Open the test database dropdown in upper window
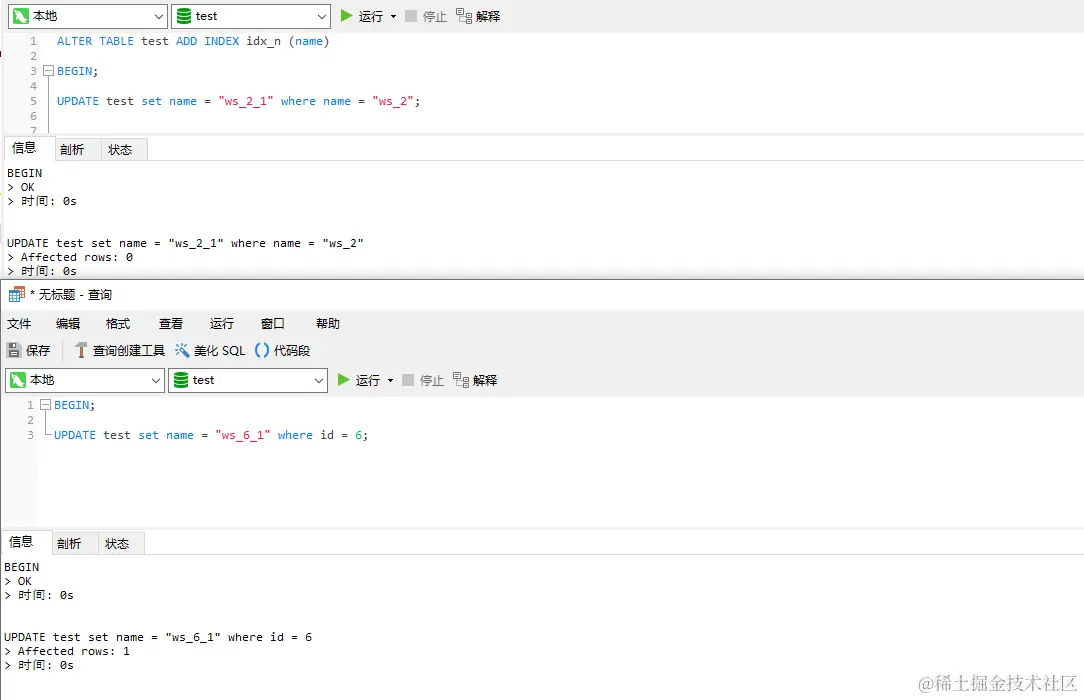This screenshot has width=1084, height=700. coord(250,16)
